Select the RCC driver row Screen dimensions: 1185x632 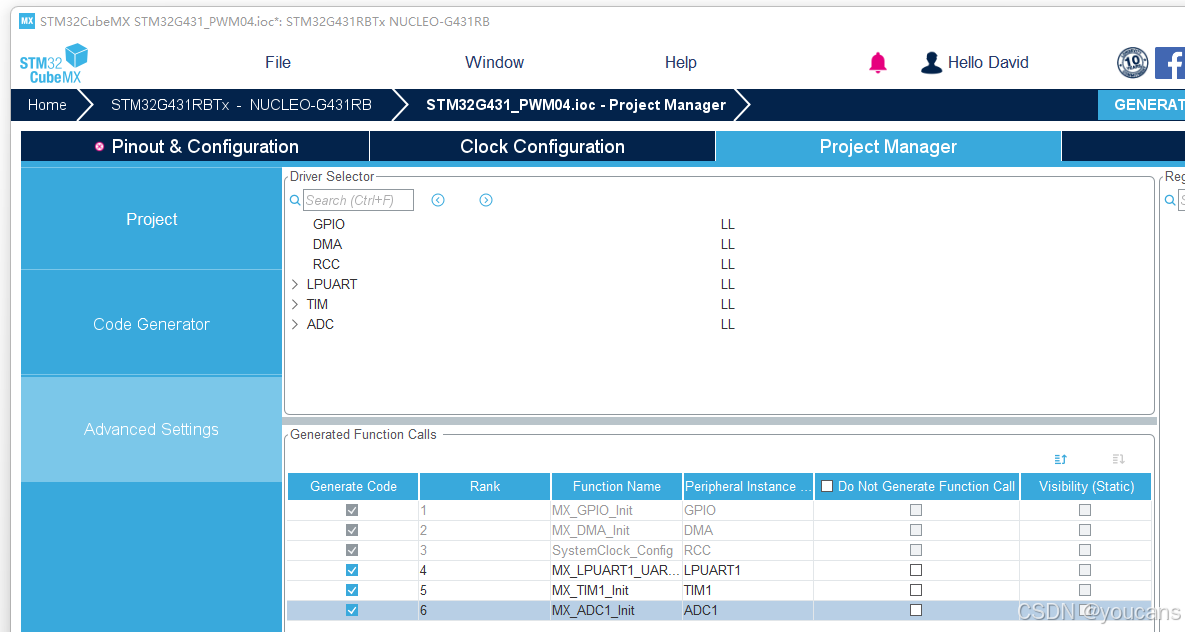point(326,265)
